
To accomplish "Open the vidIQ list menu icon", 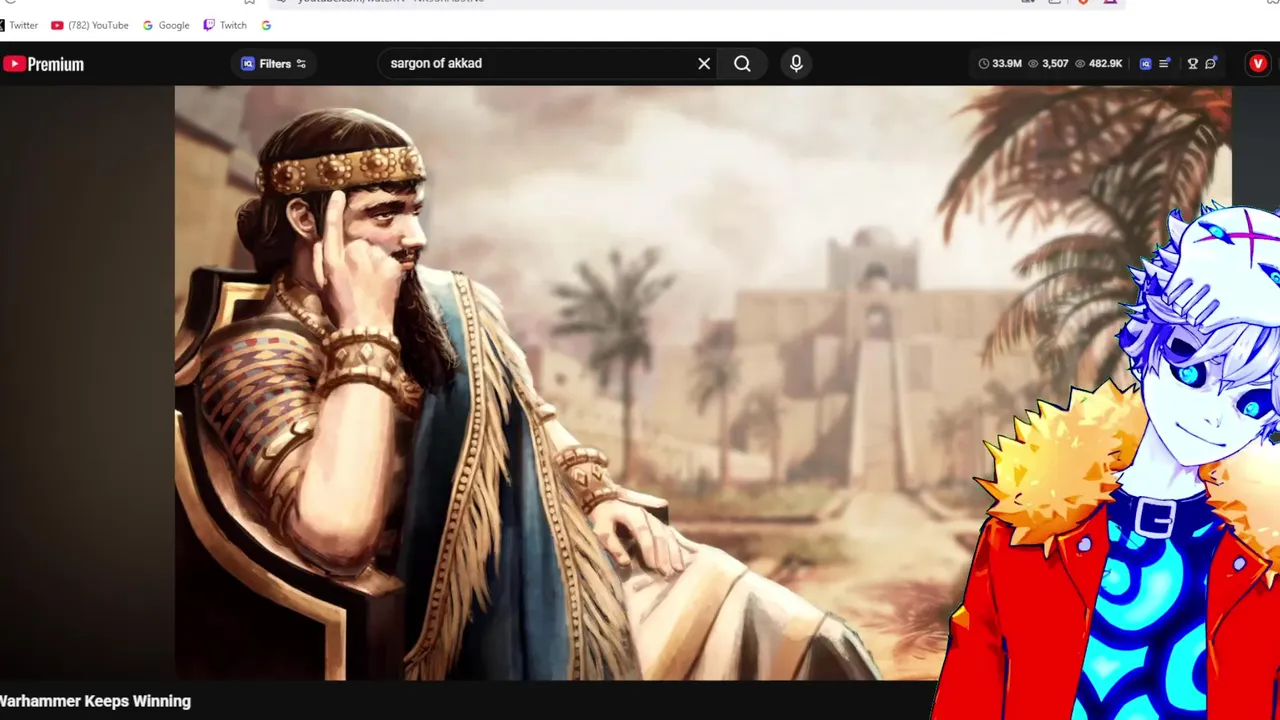I will pyautogui.click(x=1165, y=64).
